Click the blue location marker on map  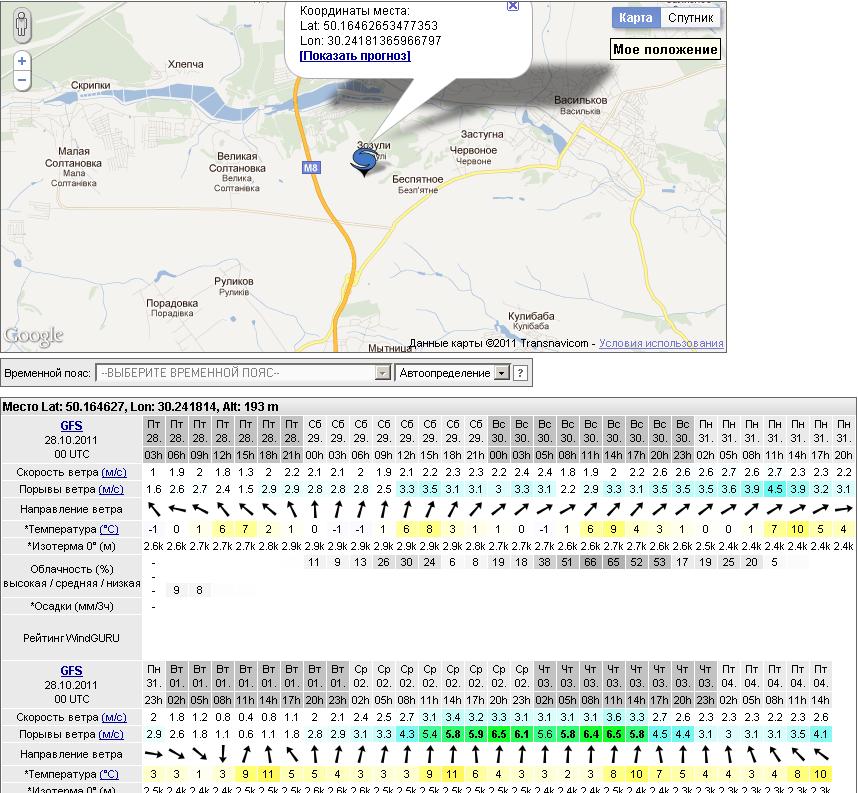363,161
